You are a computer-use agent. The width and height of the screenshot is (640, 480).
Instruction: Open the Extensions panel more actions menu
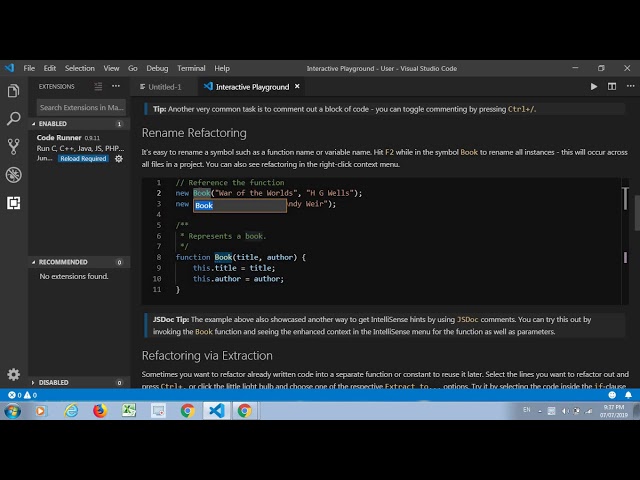click(x=116, y=86)
